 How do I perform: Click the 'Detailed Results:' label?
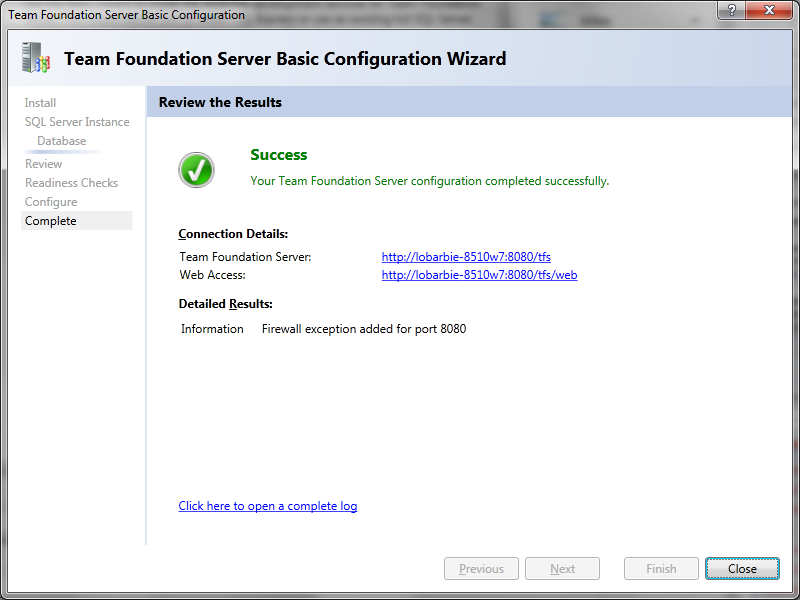[x=226, y=304]
